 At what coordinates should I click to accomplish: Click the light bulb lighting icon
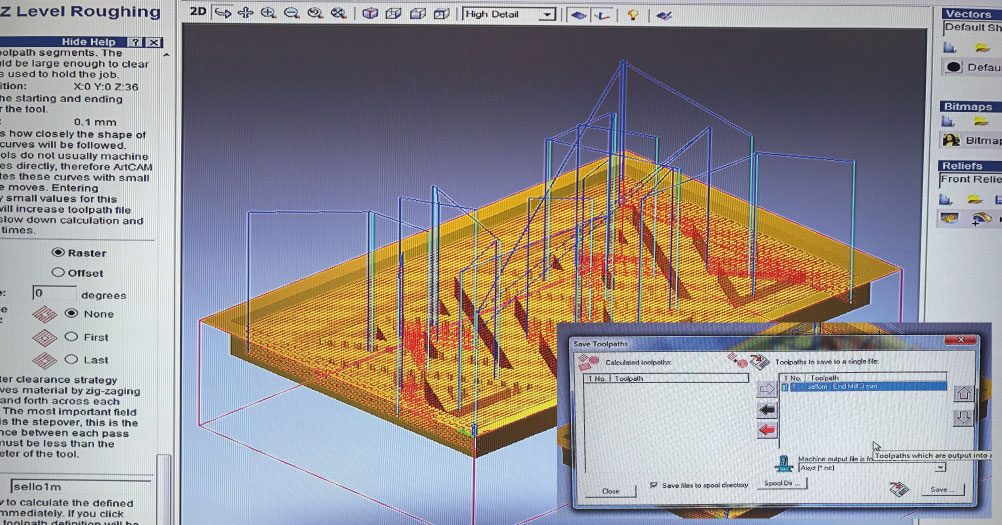[633, 15]
